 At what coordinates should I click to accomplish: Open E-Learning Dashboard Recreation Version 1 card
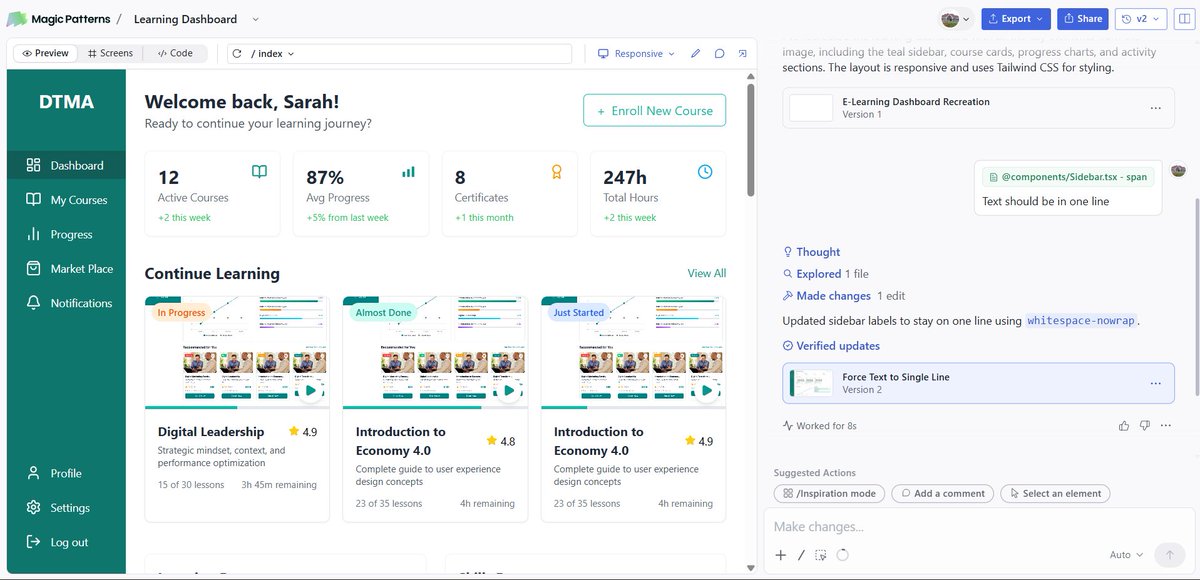[x=978, y=107]
